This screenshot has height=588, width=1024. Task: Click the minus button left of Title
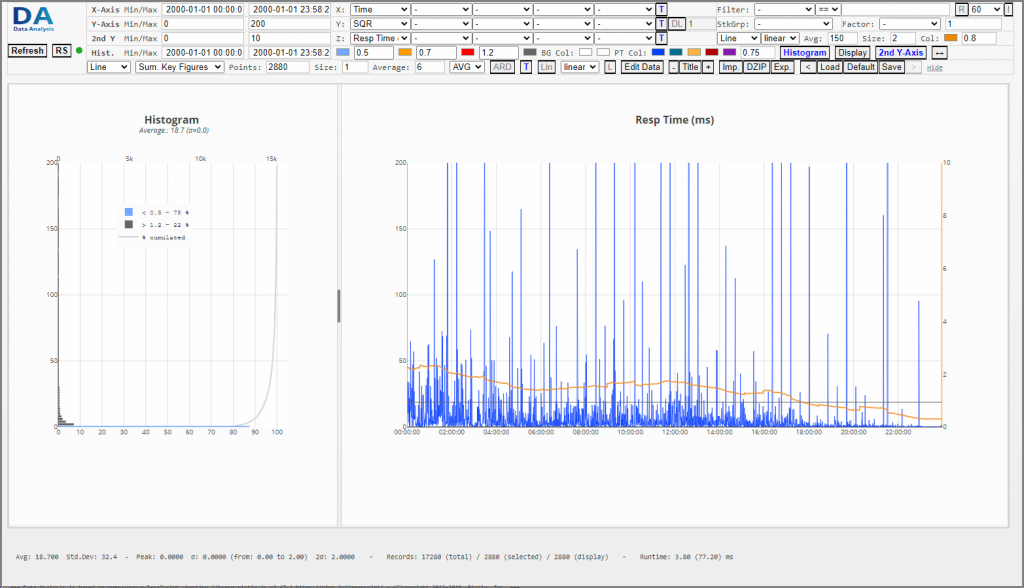coord(673,67)
